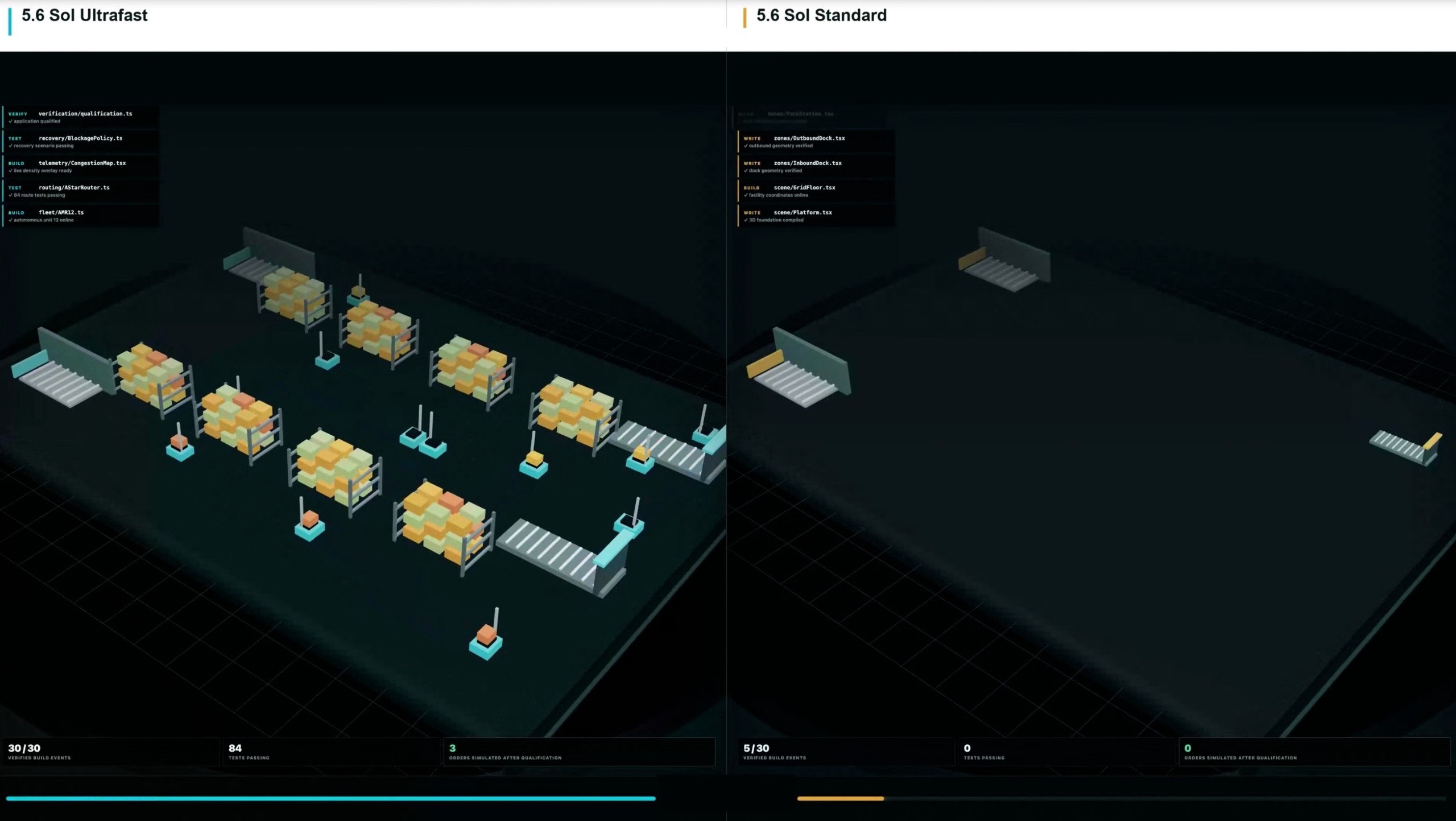This screenshot has width=1456, height=821.
Task: Select the 84 tests passing card
Action: coord(331,752)
